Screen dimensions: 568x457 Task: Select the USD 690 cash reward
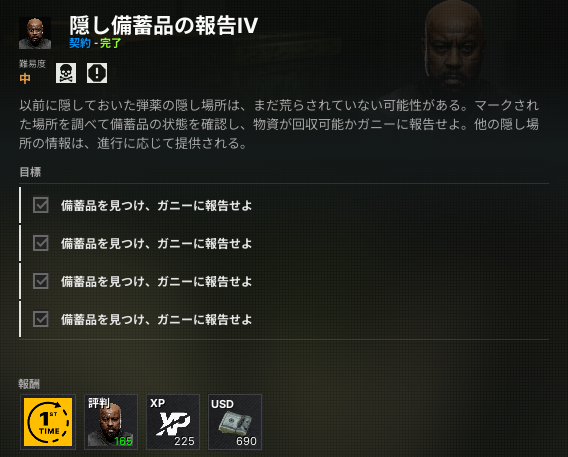235,422
